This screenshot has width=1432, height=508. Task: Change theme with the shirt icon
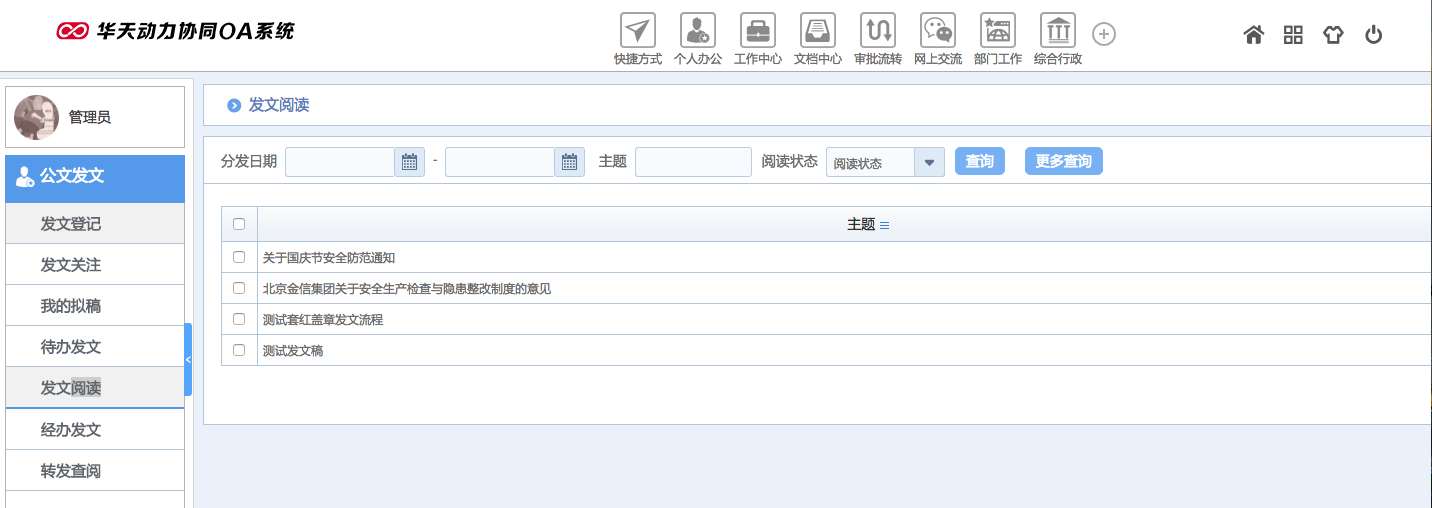click(x=1333, y=35)
